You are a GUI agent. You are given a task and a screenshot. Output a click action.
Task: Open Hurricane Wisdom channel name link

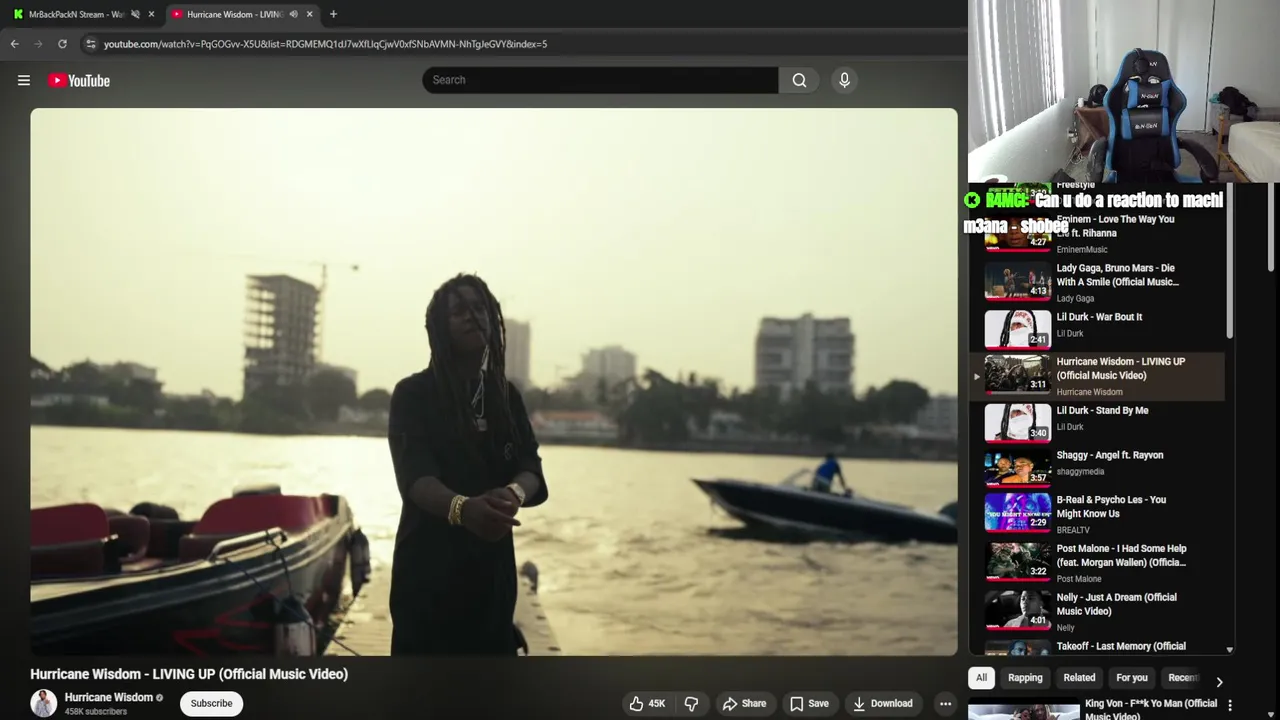coord(108,697)
